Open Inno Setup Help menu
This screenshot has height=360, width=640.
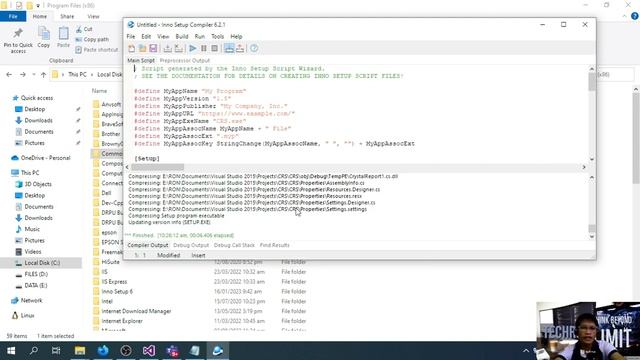click(236, 36)
